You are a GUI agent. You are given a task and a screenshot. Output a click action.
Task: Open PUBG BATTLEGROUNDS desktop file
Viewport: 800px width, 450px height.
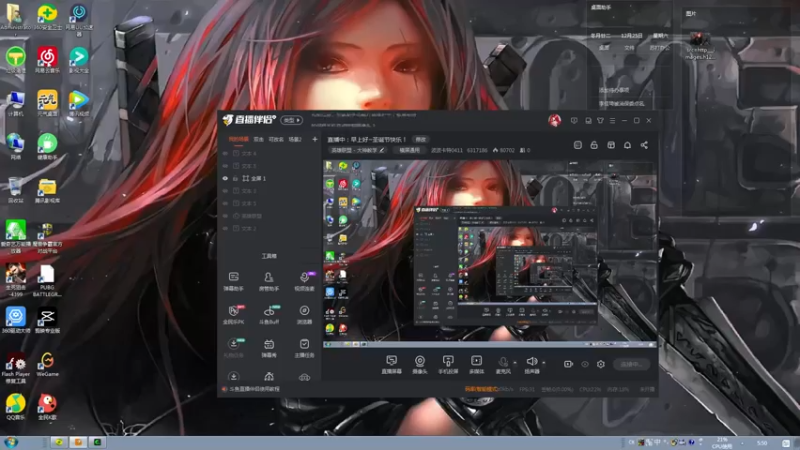[47, 280]
